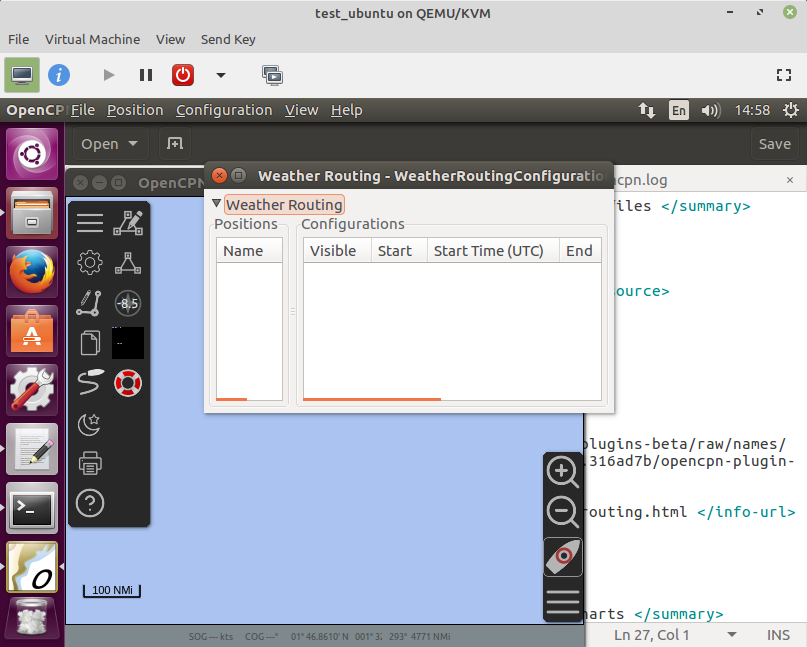Click the OpenCPN dock icon
Image resolution: width=807 pixels, height=647 pixels.
pos(32,567)
